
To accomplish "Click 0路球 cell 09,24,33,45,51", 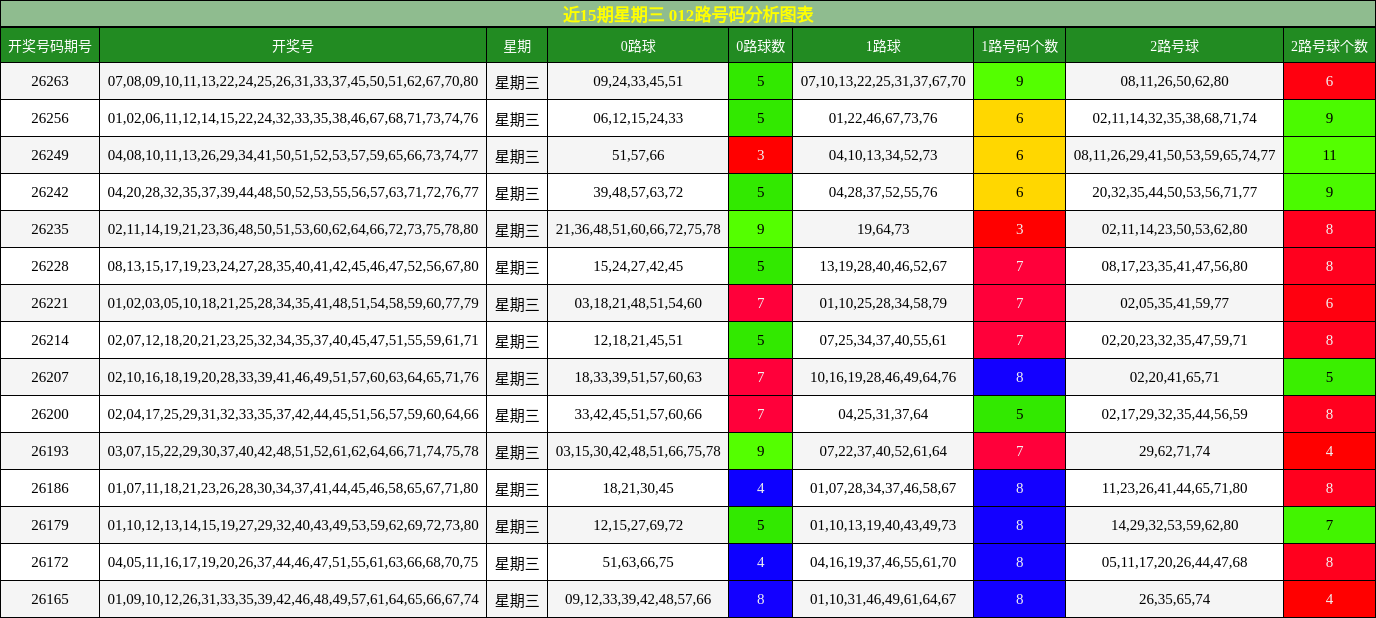I will point(638,81).
